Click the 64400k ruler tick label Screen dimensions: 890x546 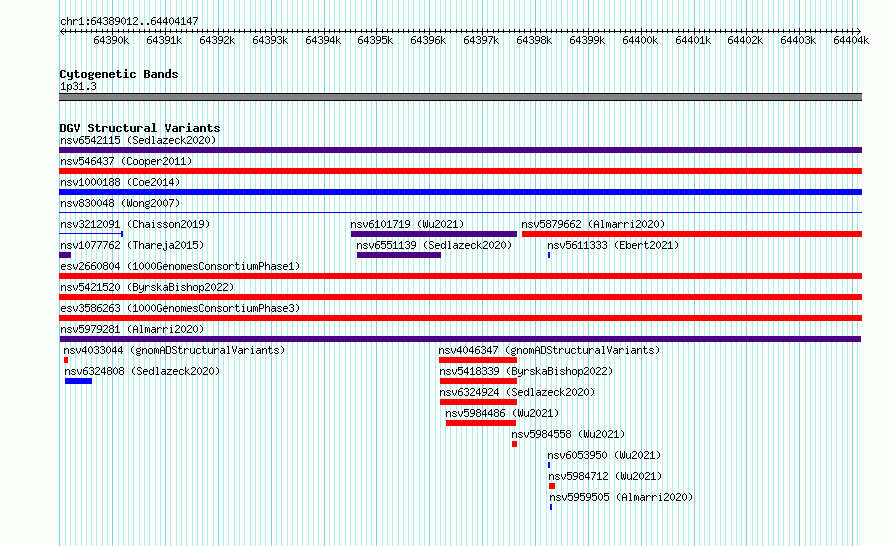point(640,40)
